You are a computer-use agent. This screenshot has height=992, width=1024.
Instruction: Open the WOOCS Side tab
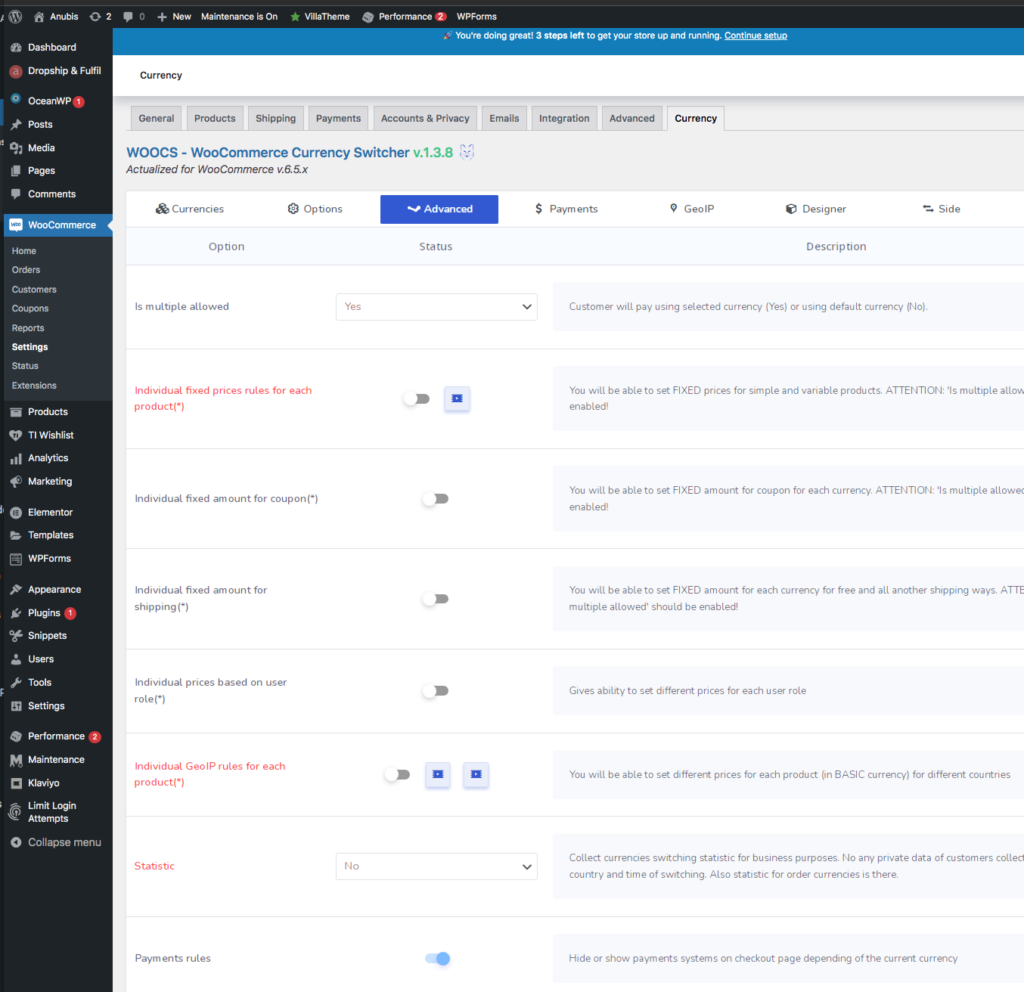click(x=941, y=209)
